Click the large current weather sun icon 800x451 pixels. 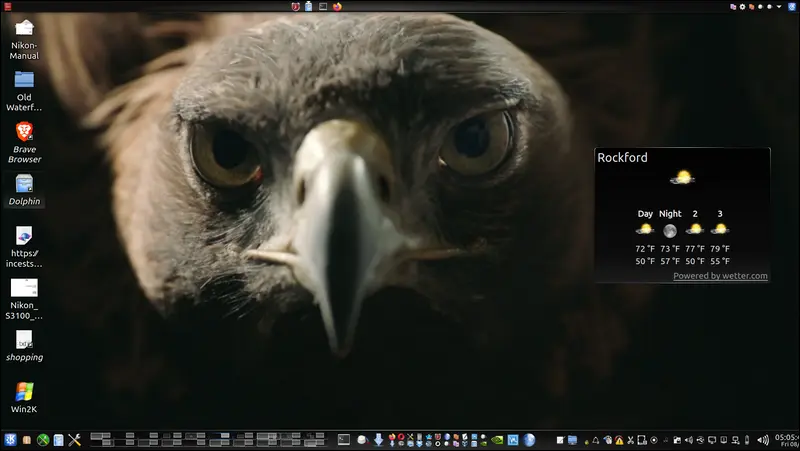683,178
